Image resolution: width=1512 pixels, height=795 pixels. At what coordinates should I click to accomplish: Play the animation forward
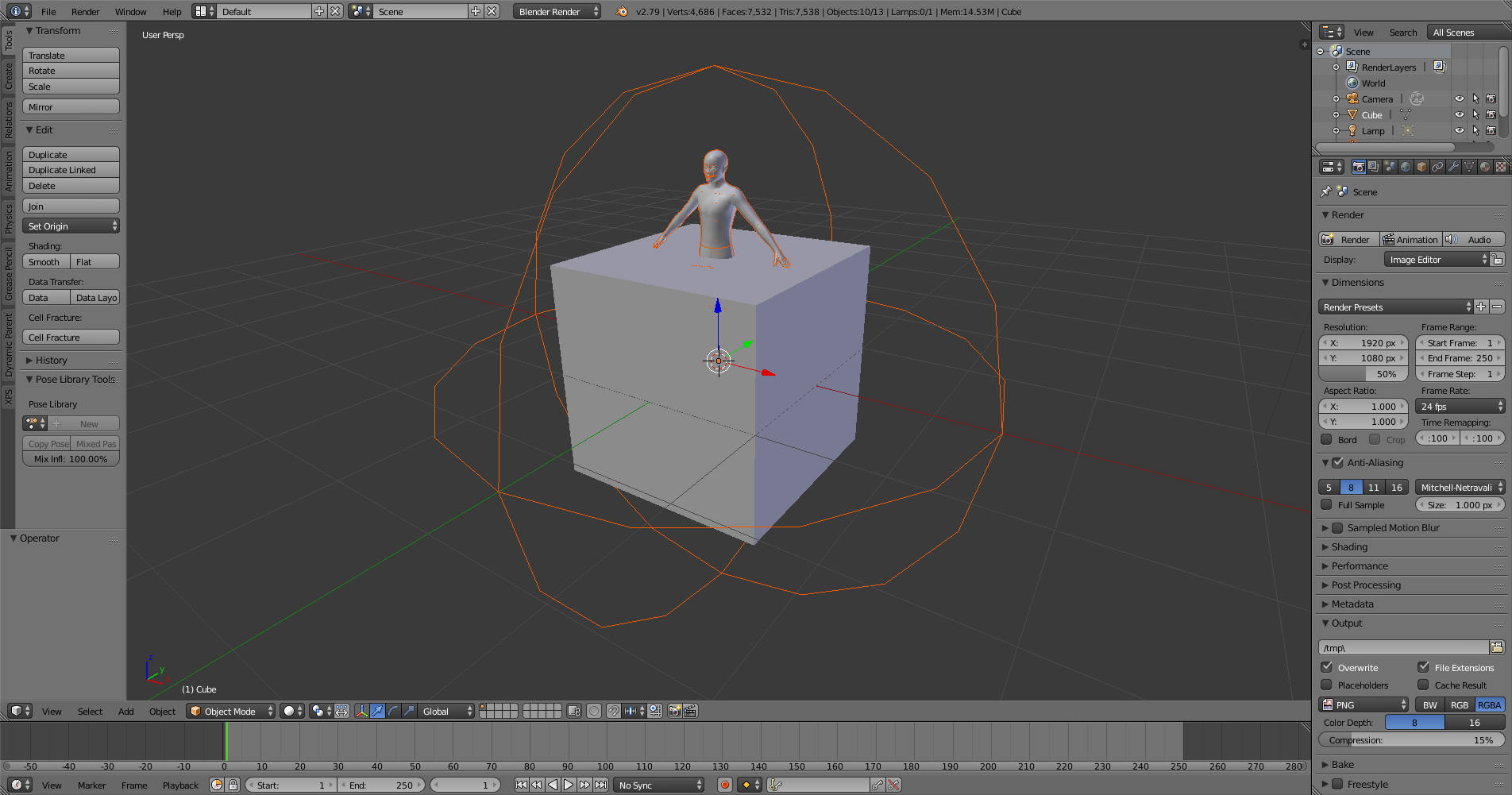(x=569, y=785)
